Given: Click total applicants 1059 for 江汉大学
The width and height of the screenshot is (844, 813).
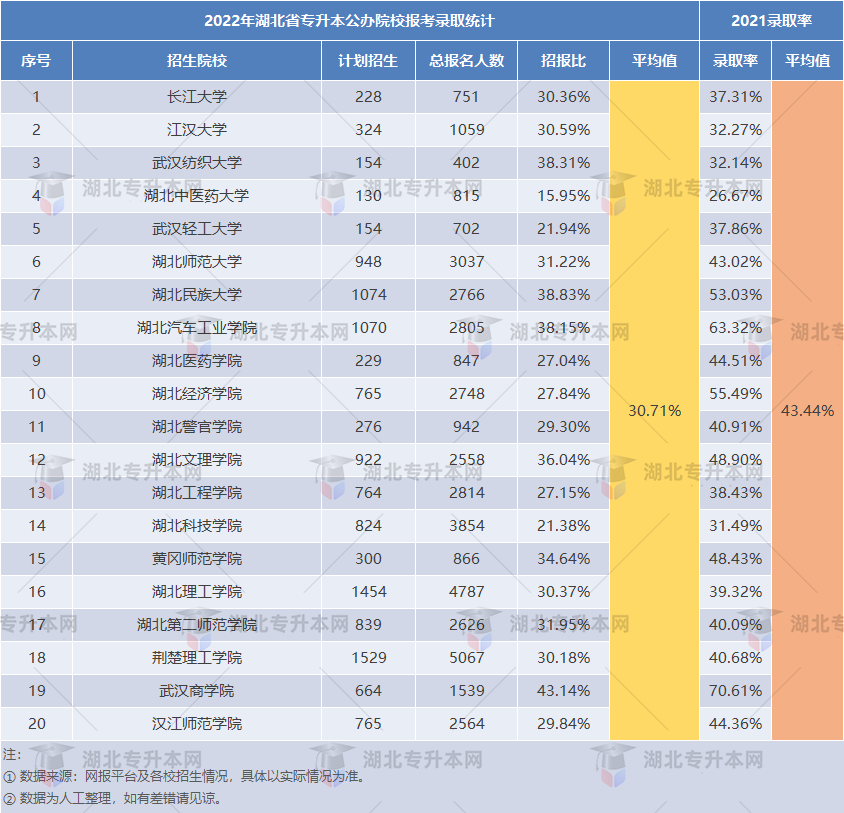Looking at the screenshot, I should click(467, 130).
